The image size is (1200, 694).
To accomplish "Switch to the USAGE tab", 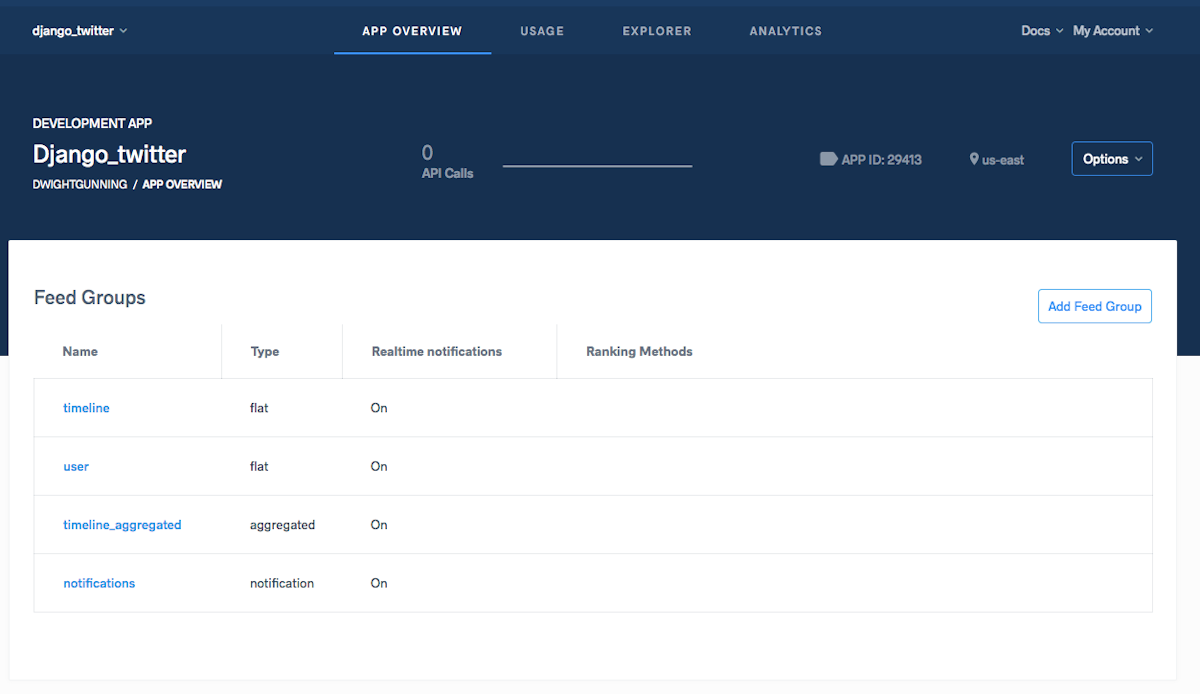I will (542, 31).
